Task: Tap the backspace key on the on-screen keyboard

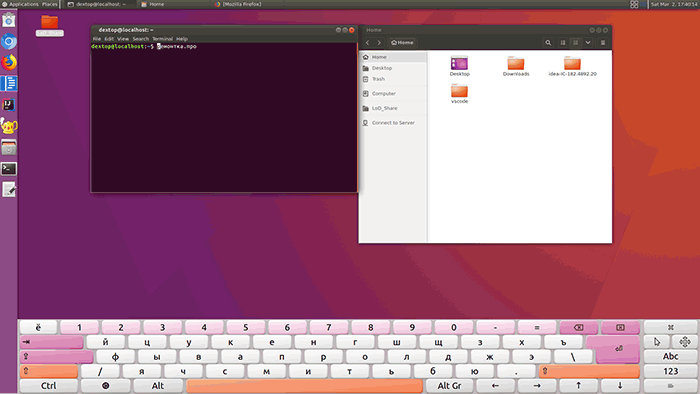Action: click(x=579, y=328)
